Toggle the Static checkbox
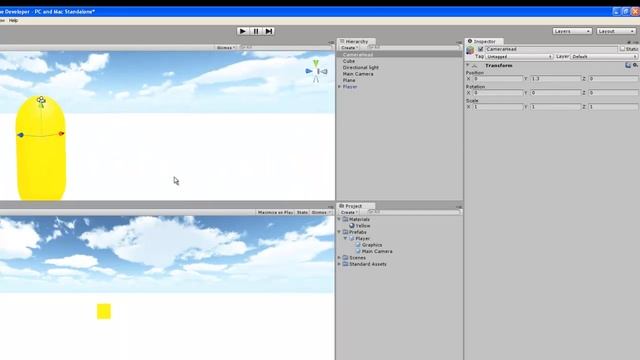This screenshot has height=360, width=640. point(622,49)
